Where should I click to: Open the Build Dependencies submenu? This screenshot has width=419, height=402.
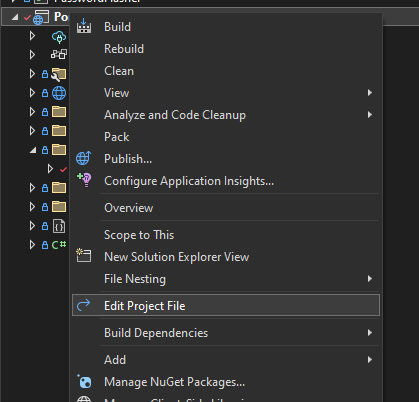226,333
